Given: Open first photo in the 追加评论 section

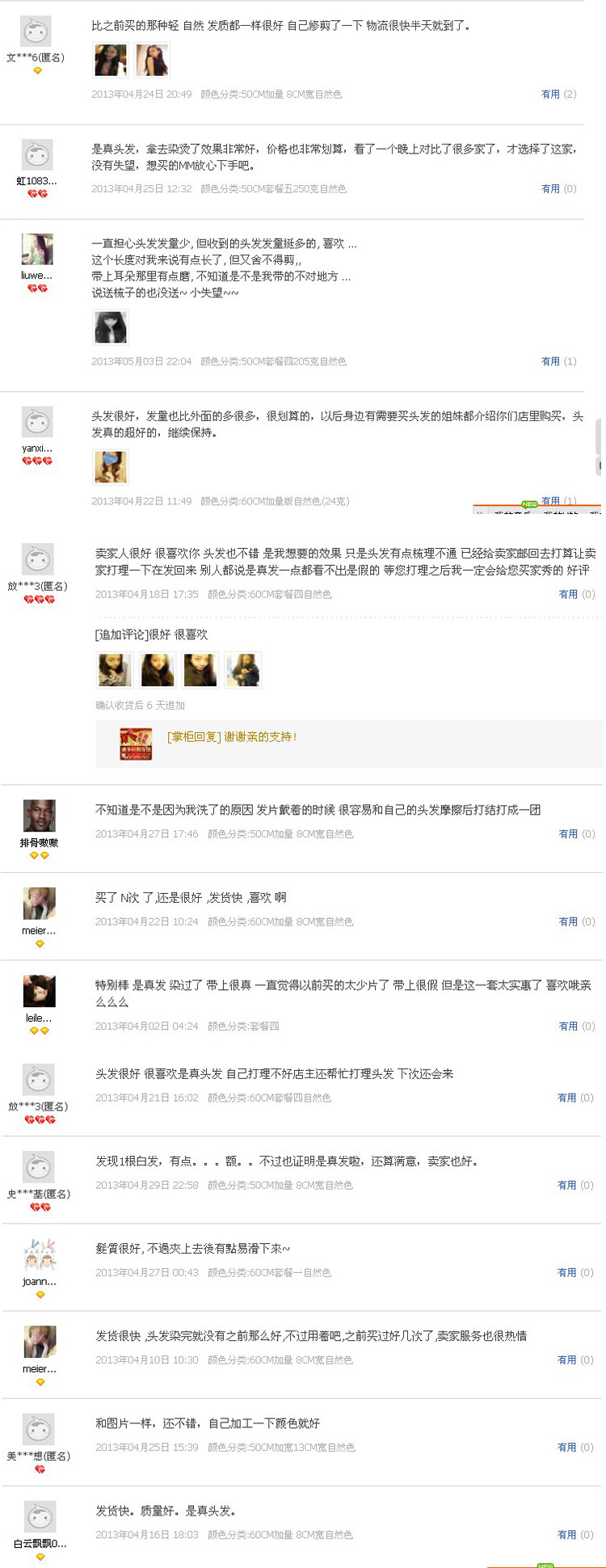Looking at the screenshot, I should click(x=115, y=670).
